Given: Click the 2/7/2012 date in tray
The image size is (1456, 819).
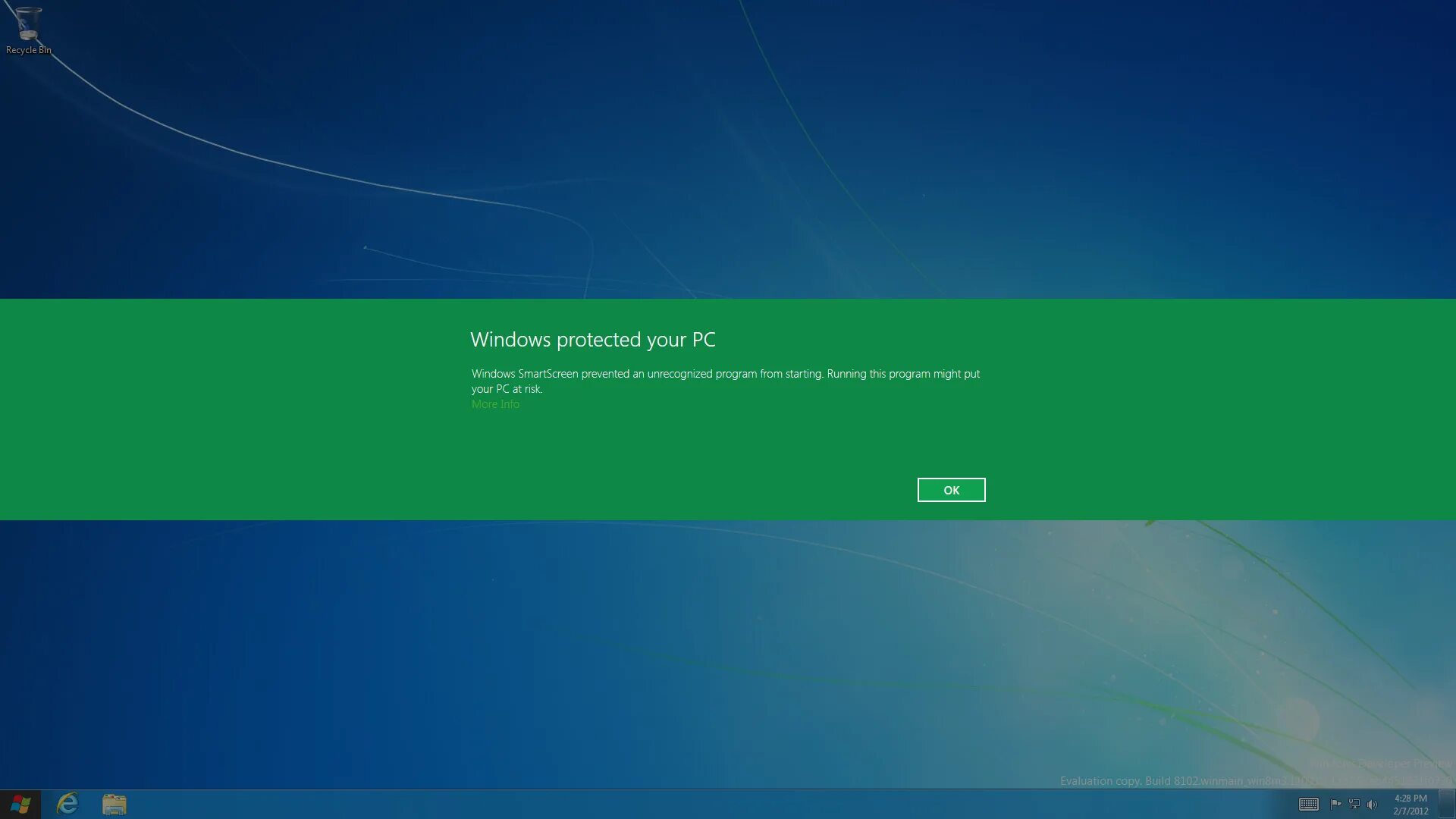Looking at the screenshot, I should [1410, 811].
